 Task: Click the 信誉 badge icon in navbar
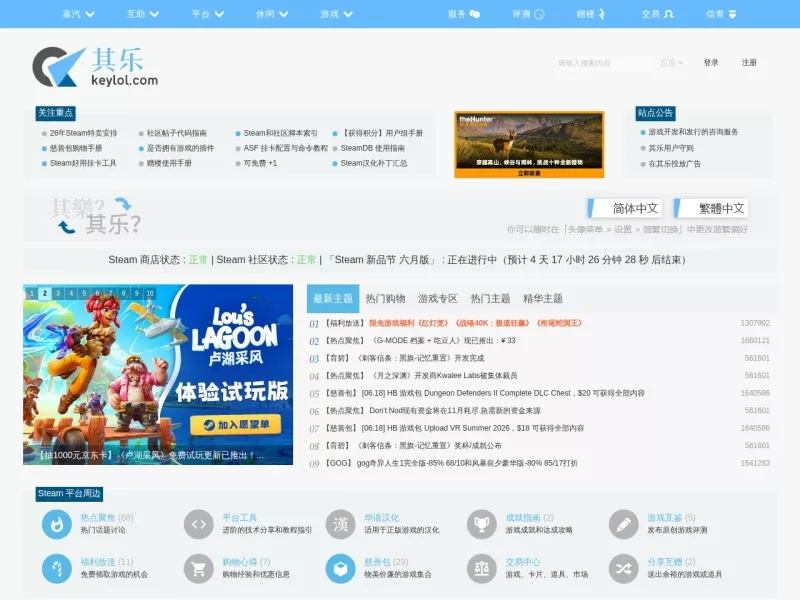[732, 14]
